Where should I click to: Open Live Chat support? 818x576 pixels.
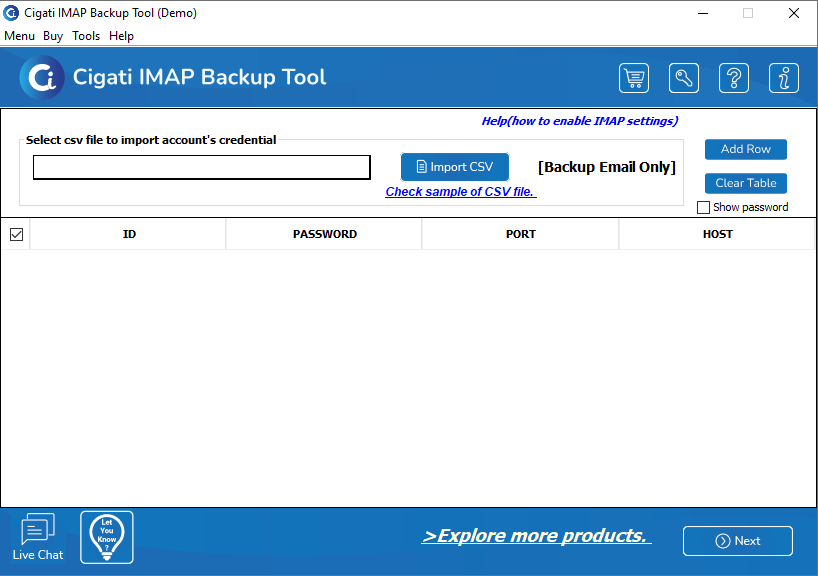38,537
